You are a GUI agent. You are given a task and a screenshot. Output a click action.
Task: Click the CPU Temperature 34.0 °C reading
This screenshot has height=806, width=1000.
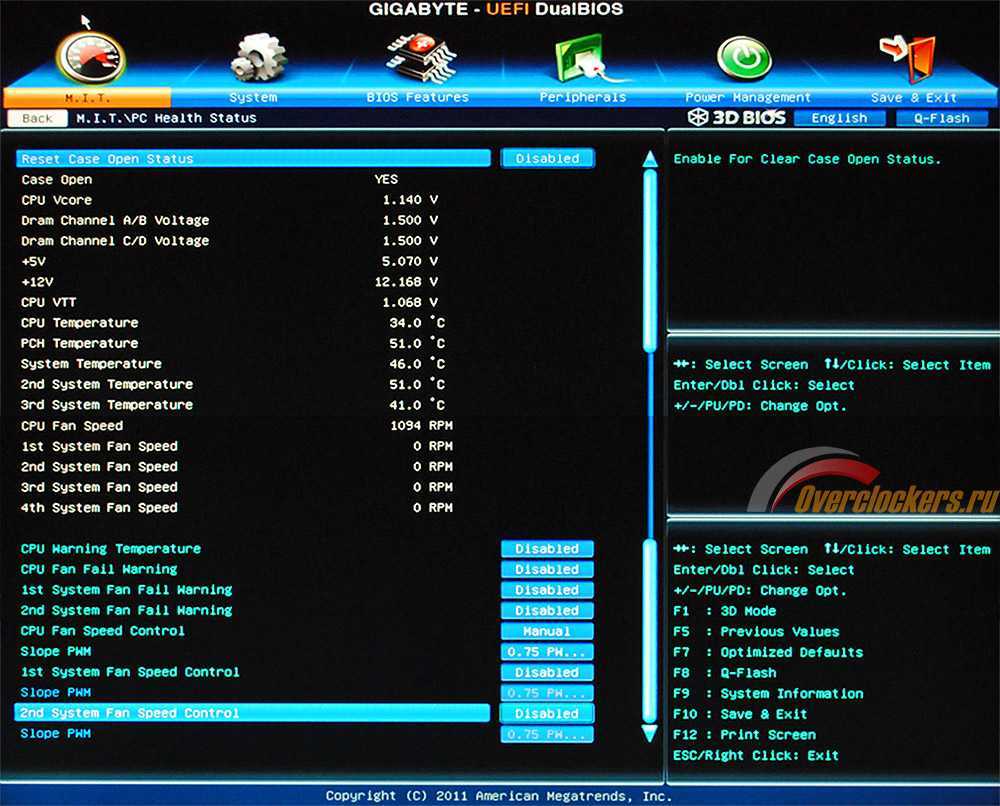pos(417,323)
